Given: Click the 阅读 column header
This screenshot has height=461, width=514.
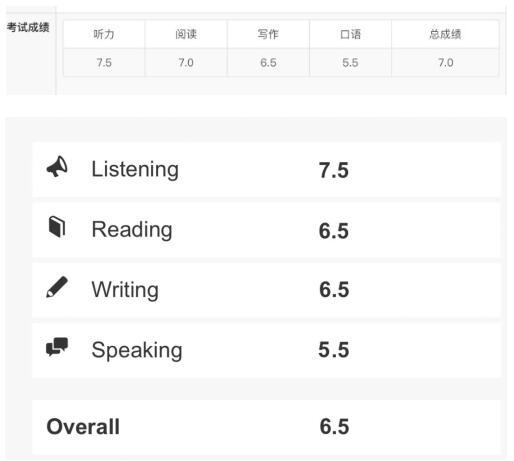Looking at the screenshot, I should [x=186, y=34].
